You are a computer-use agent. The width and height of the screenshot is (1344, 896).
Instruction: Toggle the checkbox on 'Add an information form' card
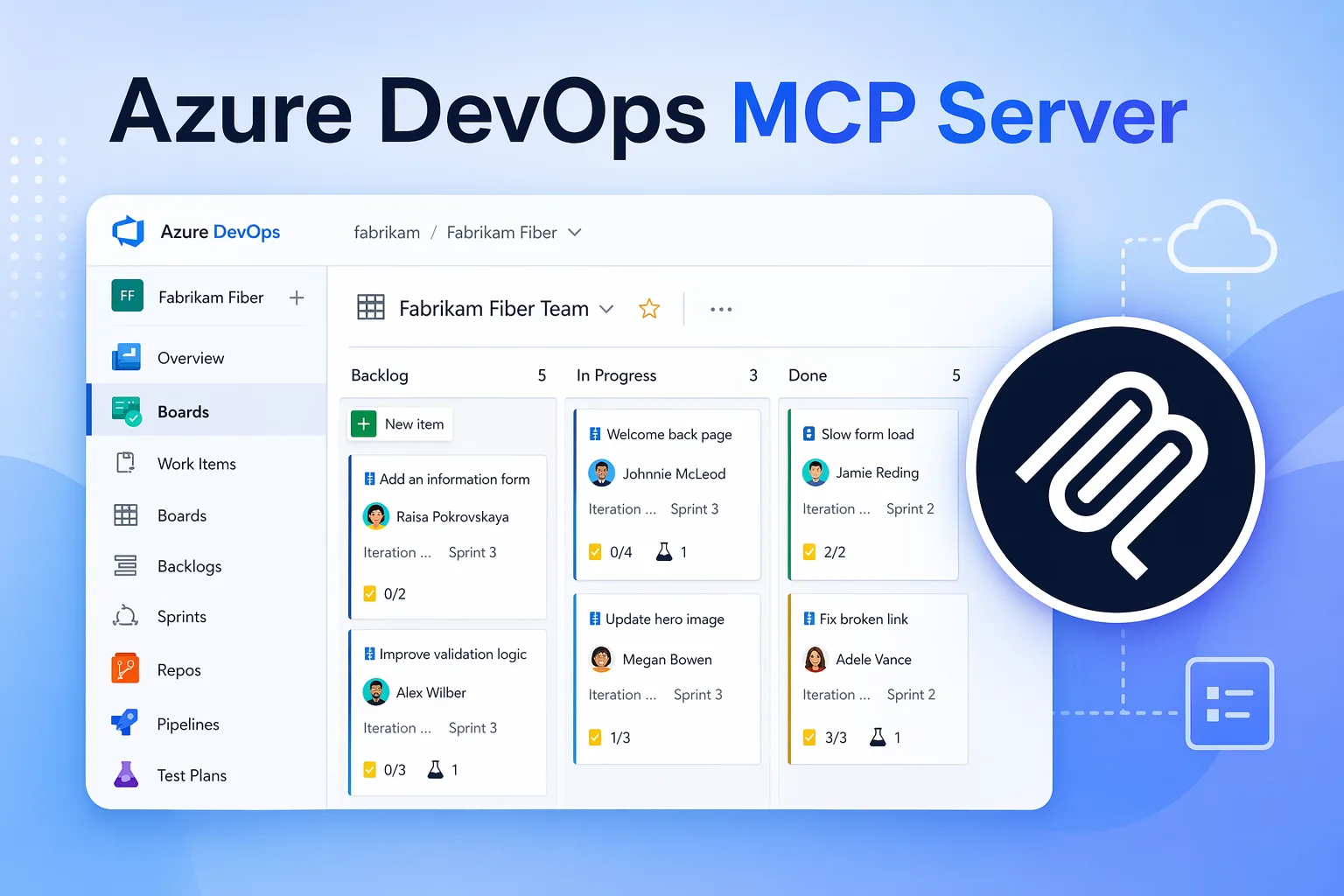click(x=369, y=593)
